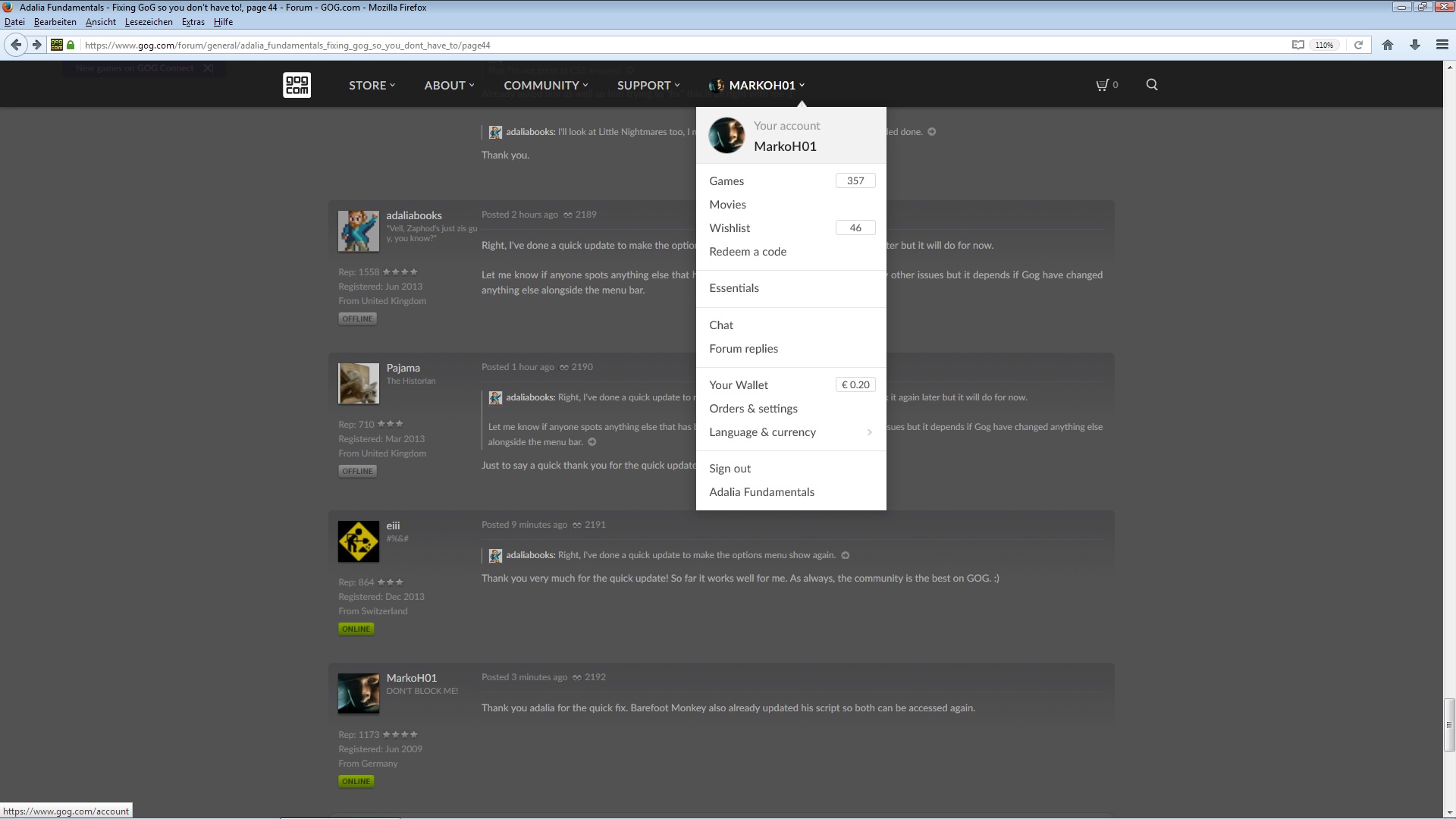Click the browser back arrow
The height and width of the screenshot is (819, 1456).
point(16,45)
